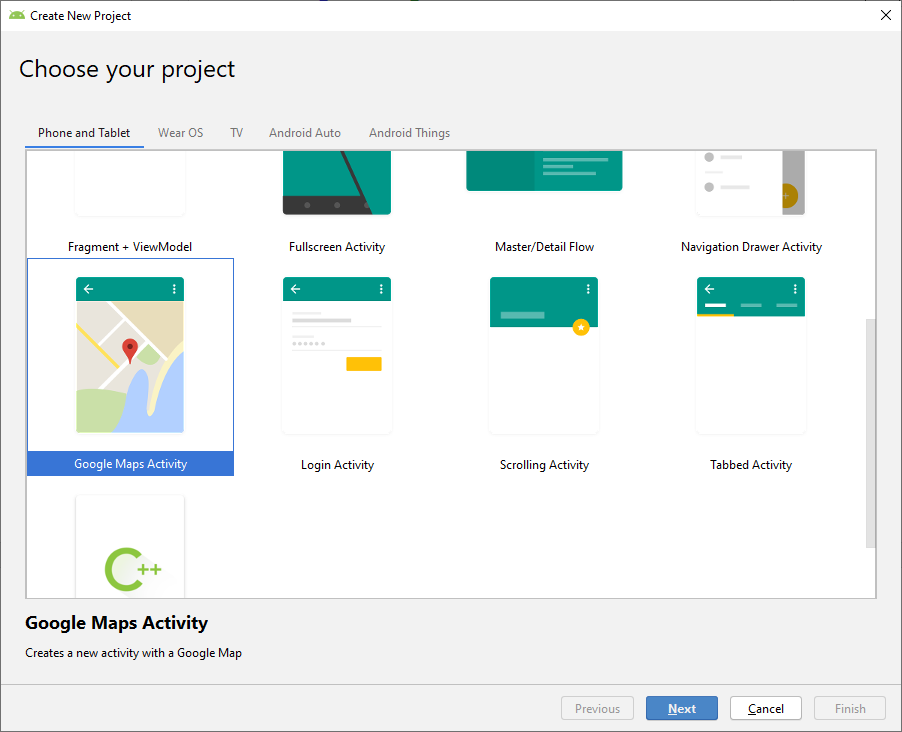Click the Google Maps Activity label
902x732 pixels.
[130, 464]
